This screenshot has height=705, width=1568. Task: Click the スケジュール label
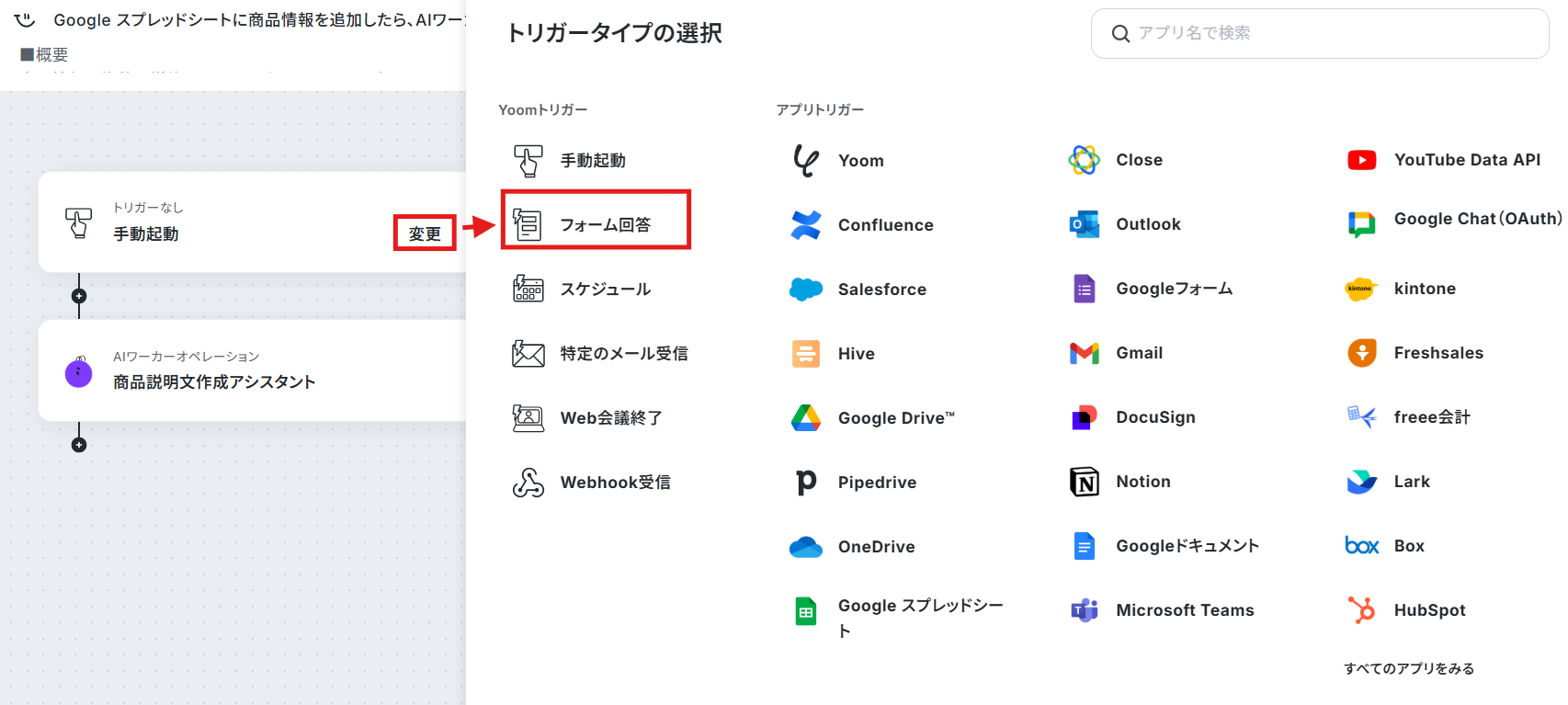[x=606, y=290]
